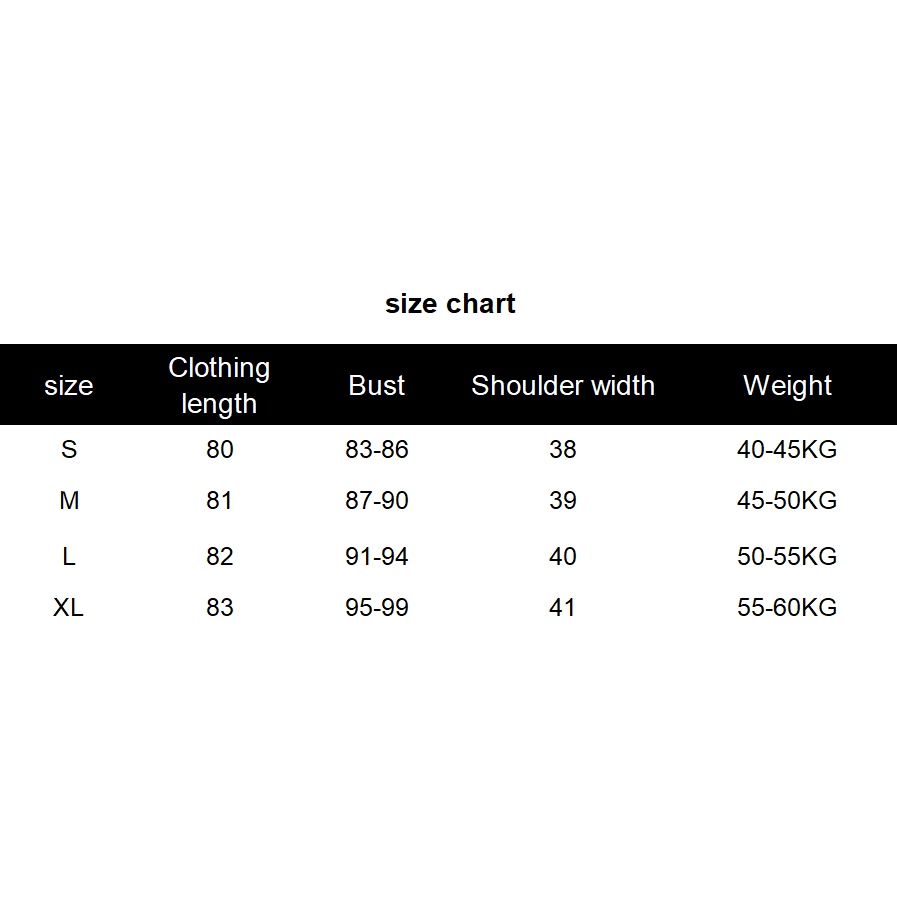Click bust range 95-99 cell

tap(377, 608)
